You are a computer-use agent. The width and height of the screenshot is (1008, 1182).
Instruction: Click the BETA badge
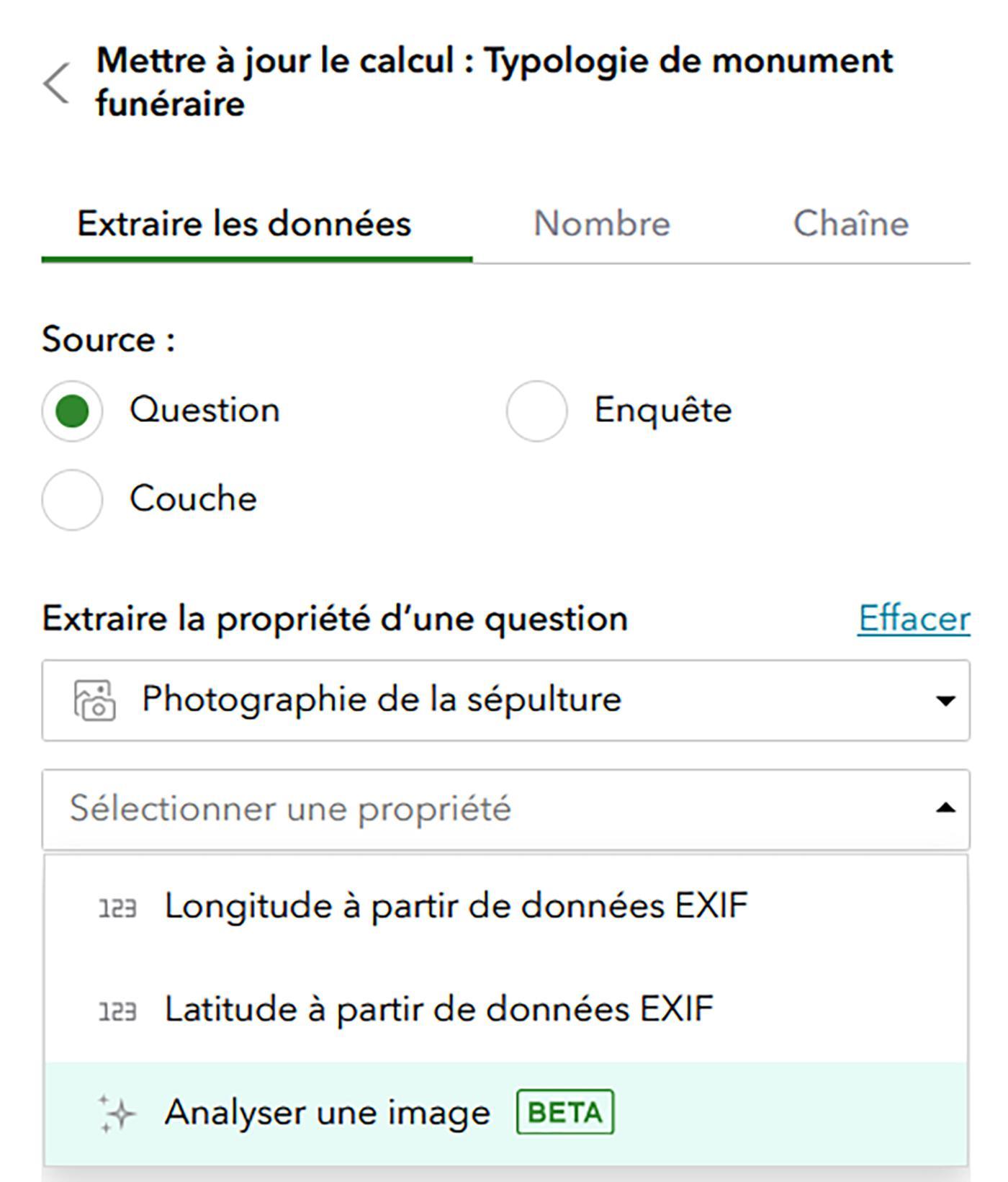[x=565, y=1113]
